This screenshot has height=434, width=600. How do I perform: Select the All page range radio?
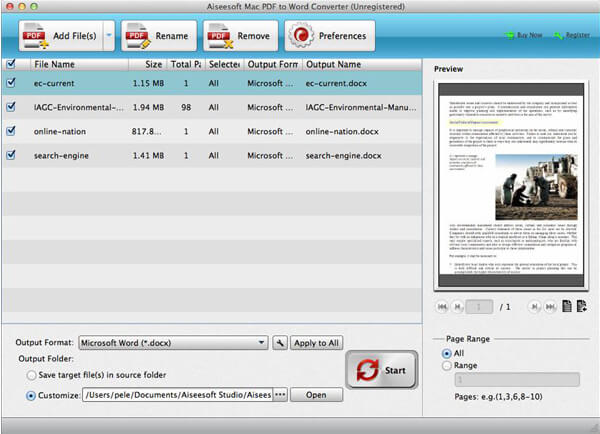click(446, 353)
